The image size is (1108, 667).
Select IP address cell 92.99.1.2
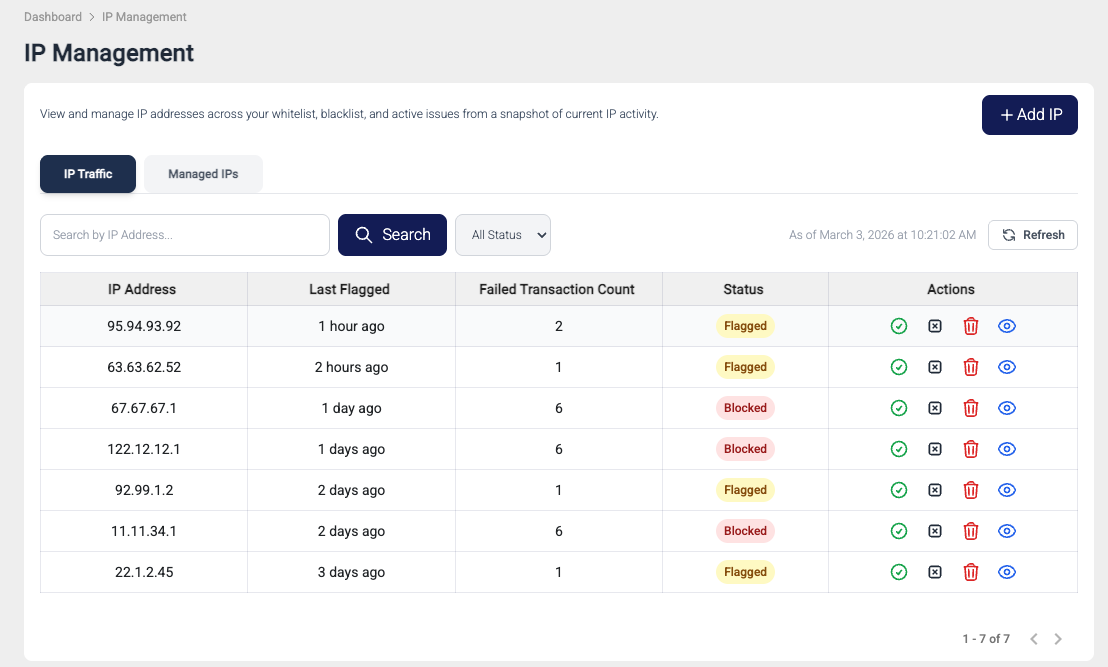pos(143,490)
